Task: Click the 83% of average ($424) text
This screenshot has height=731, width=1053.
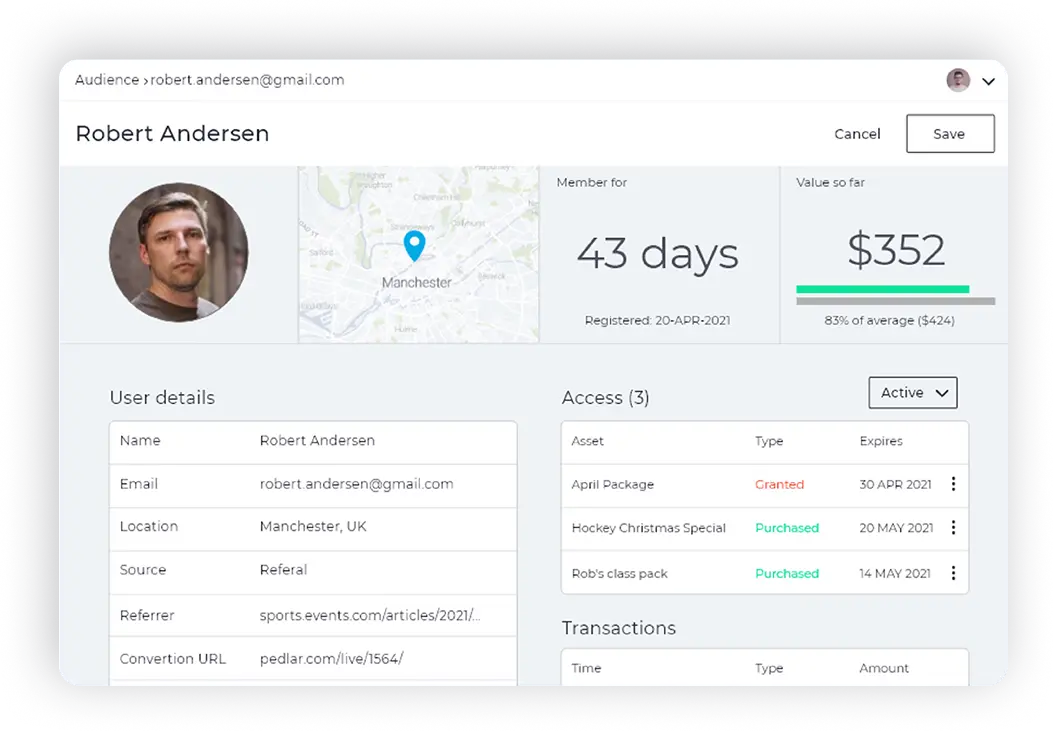Action: (889, 321)
